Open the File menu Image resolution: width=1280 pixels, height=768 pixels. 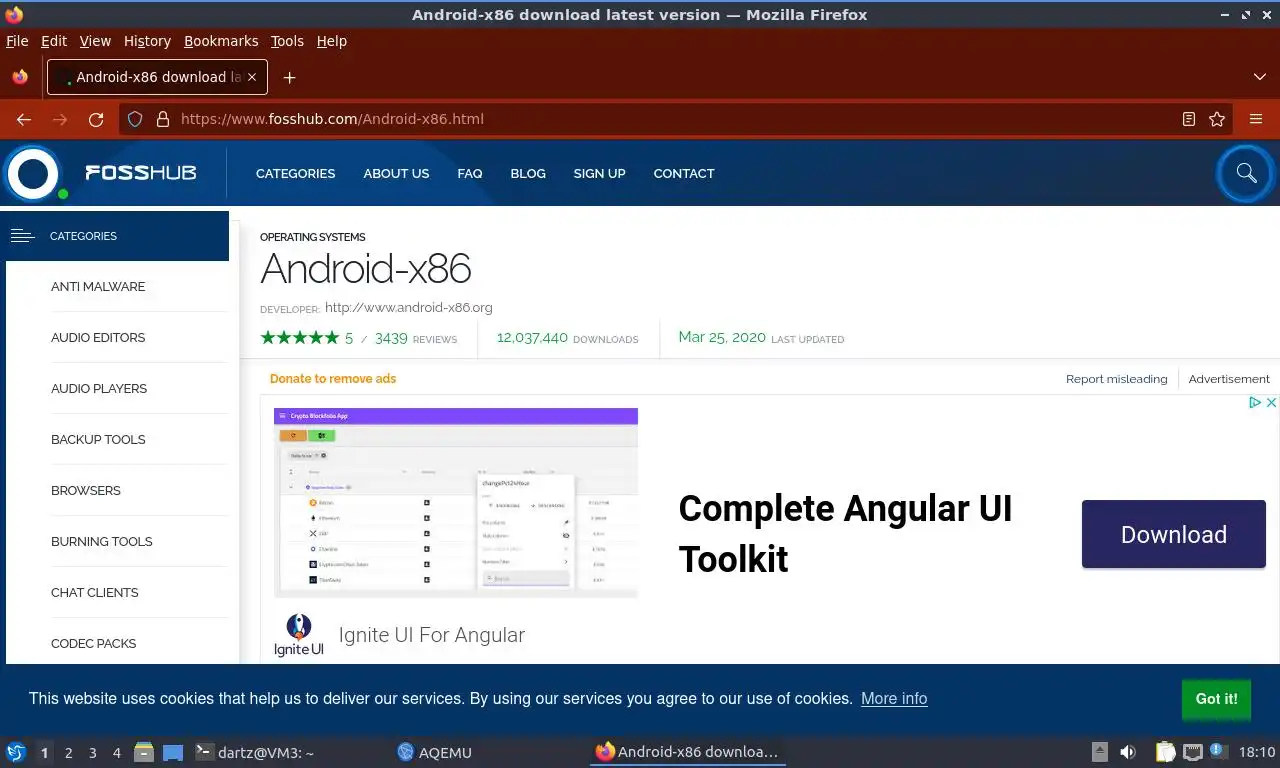pyautogui.click(x=17, y=41)
